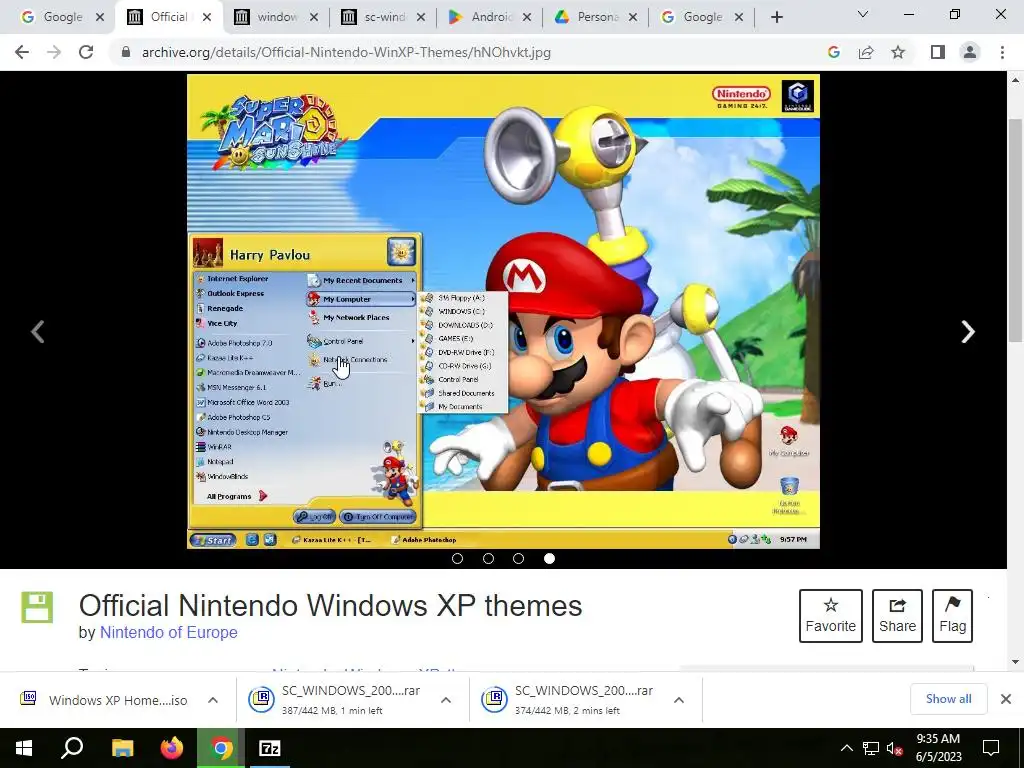Viewport: 1024px width, 768px height.
Task: Click the green software floppy icon
Action: point(37,607)
